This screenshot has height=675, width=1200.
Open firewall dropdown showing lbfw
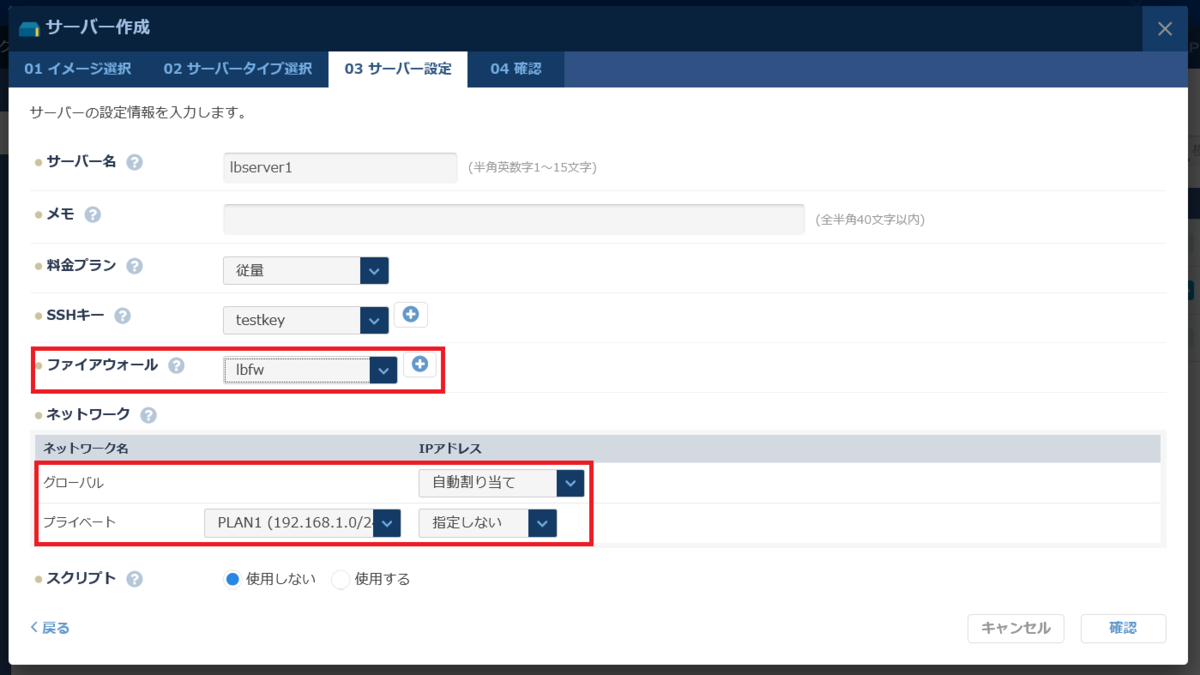coord(310,370)
